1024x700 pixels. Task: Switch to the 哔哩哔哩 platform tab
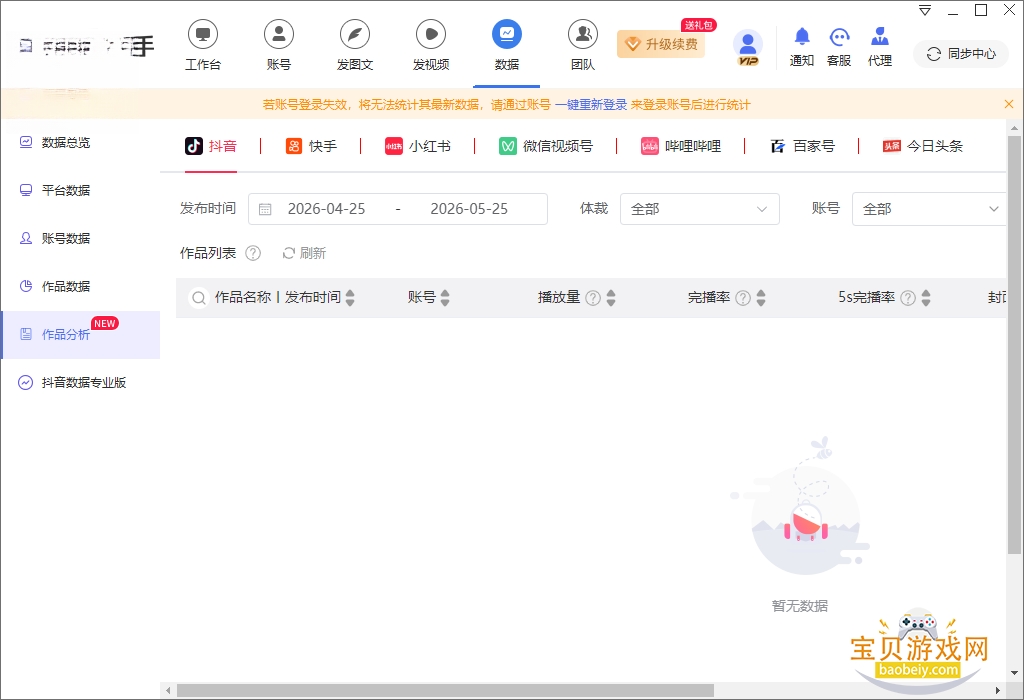click(680, 146)
